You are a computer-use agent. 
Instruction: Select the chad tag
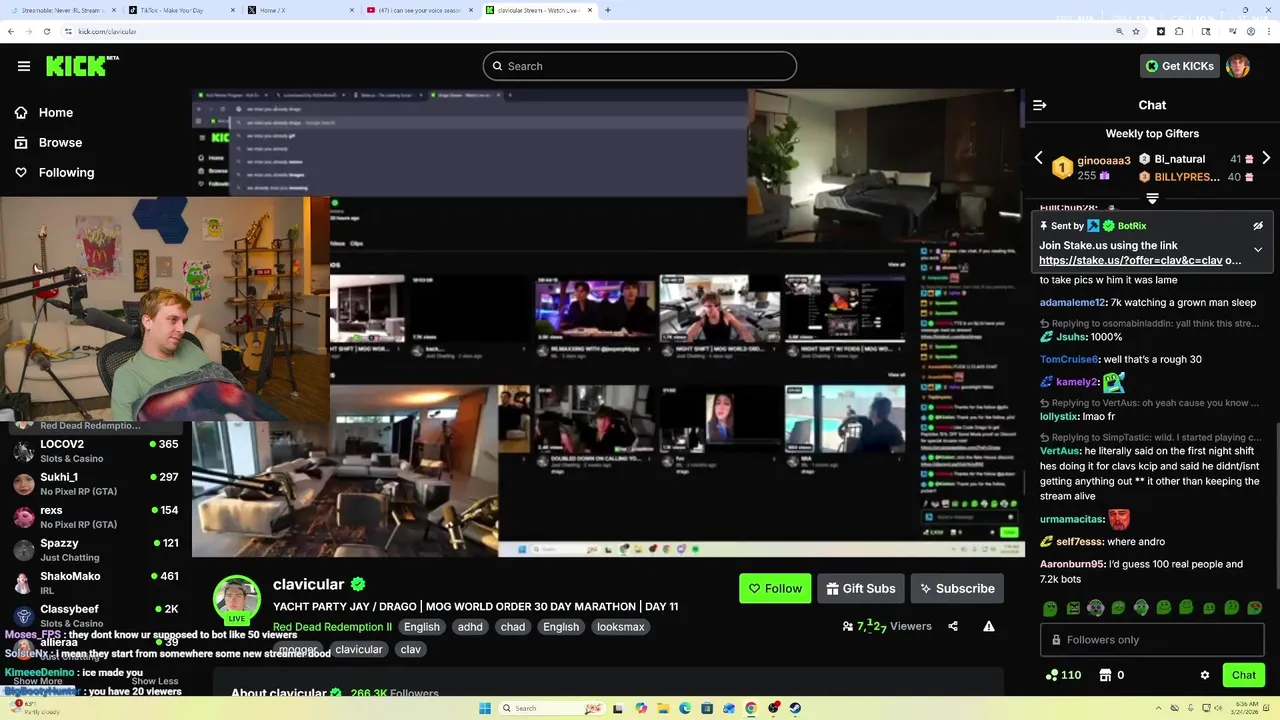tap(513, 627)
